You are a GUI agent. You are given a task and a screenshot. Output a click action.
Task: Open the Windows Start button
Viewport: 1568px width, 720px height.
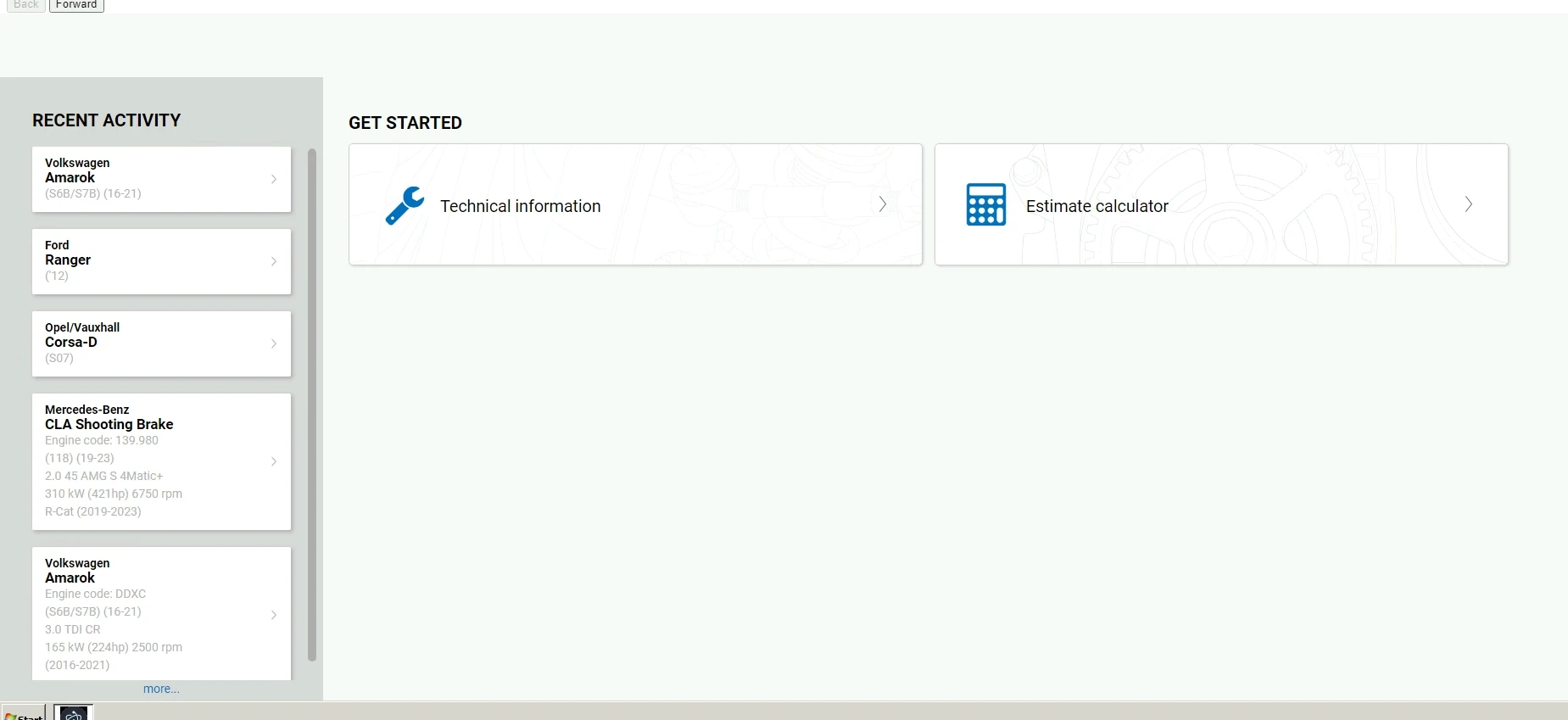(23, 712)
